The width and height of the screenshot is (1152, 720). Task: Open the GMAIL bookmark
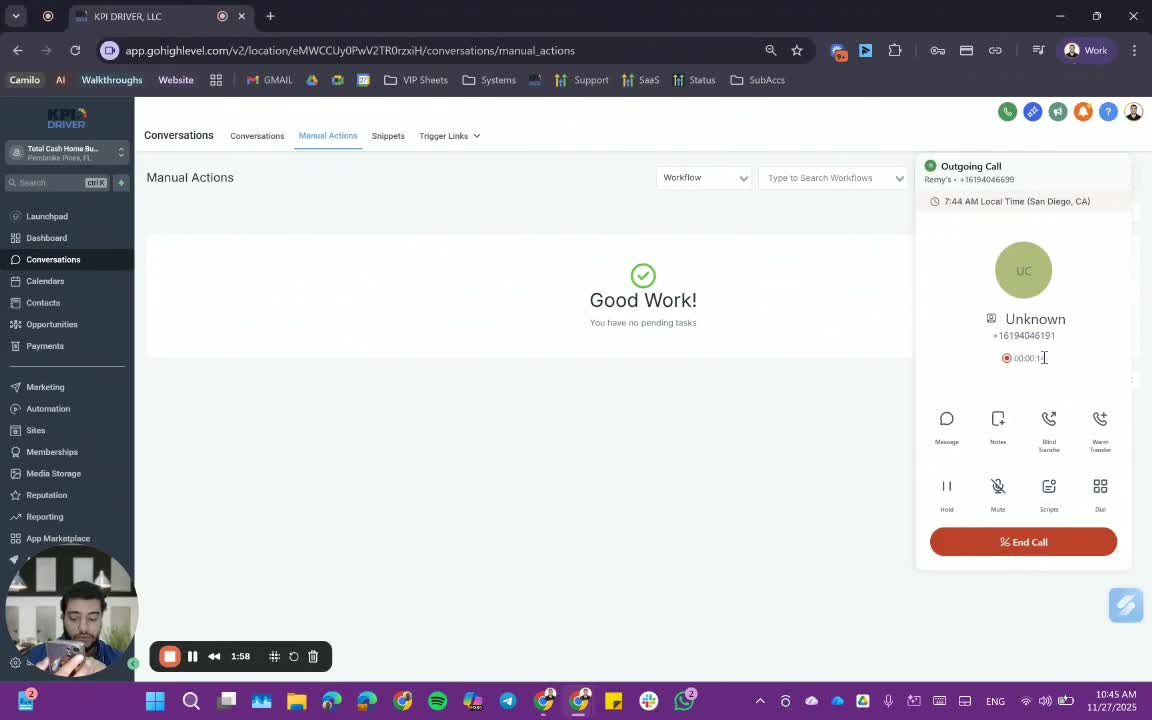pos(270,80)
